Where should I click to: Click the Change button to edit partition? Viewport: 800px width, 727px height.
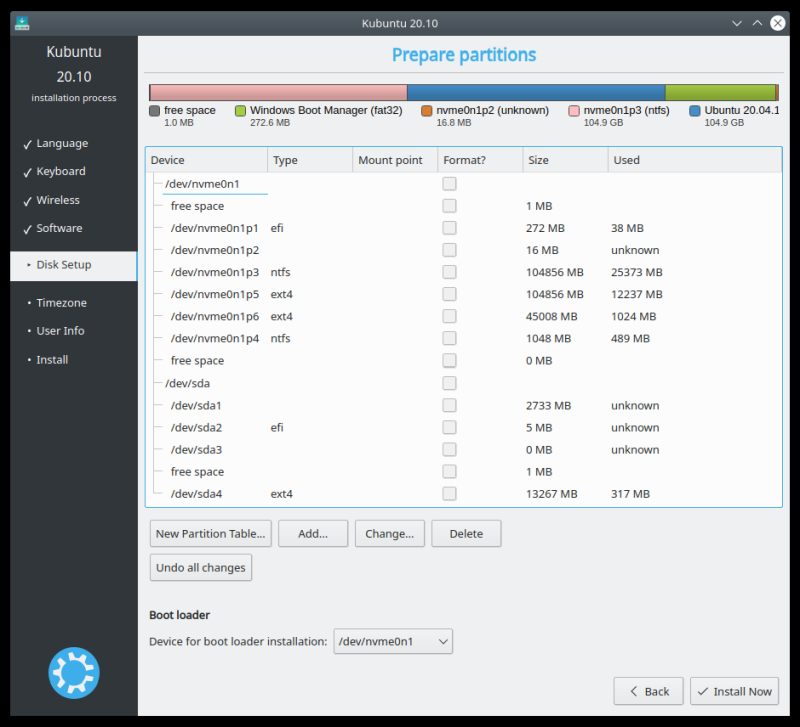pos(389,533)
